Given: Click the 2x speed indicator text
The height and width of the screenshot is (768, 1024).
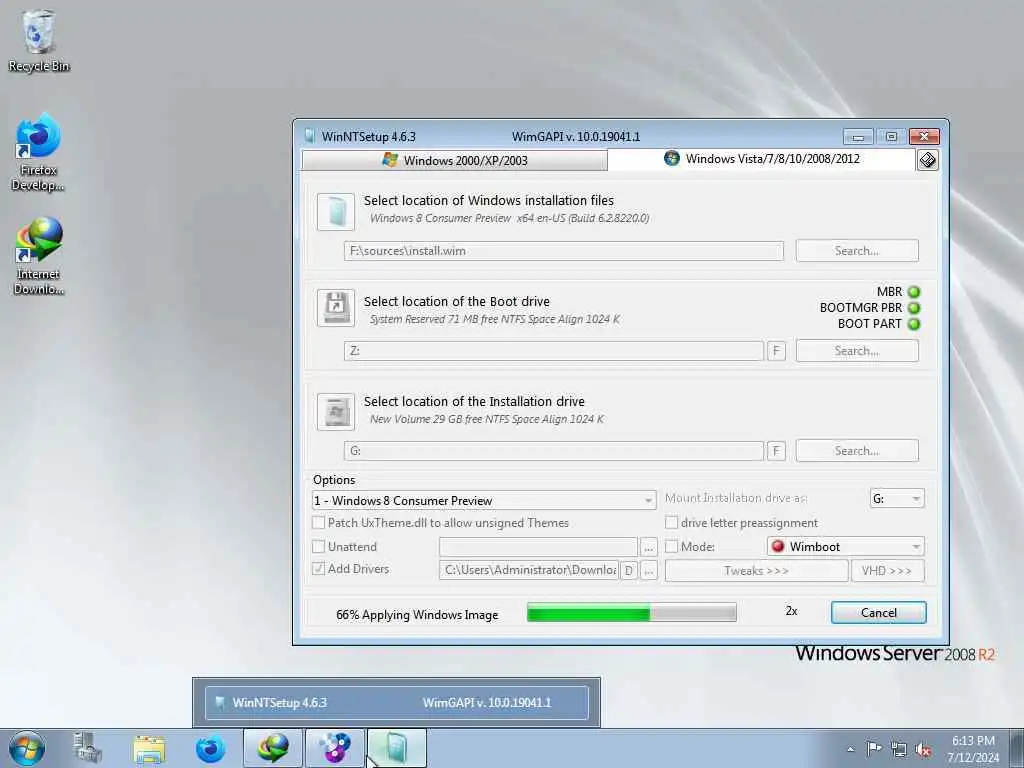Looking at the screenshot, I should click(792, 611).
